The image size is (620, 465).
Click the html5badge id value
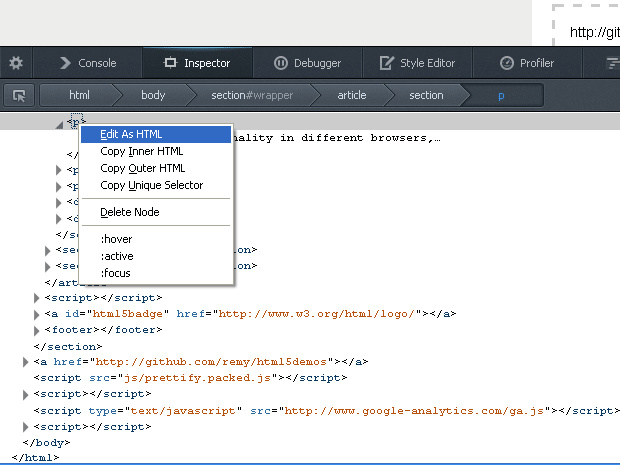(127, 314)
